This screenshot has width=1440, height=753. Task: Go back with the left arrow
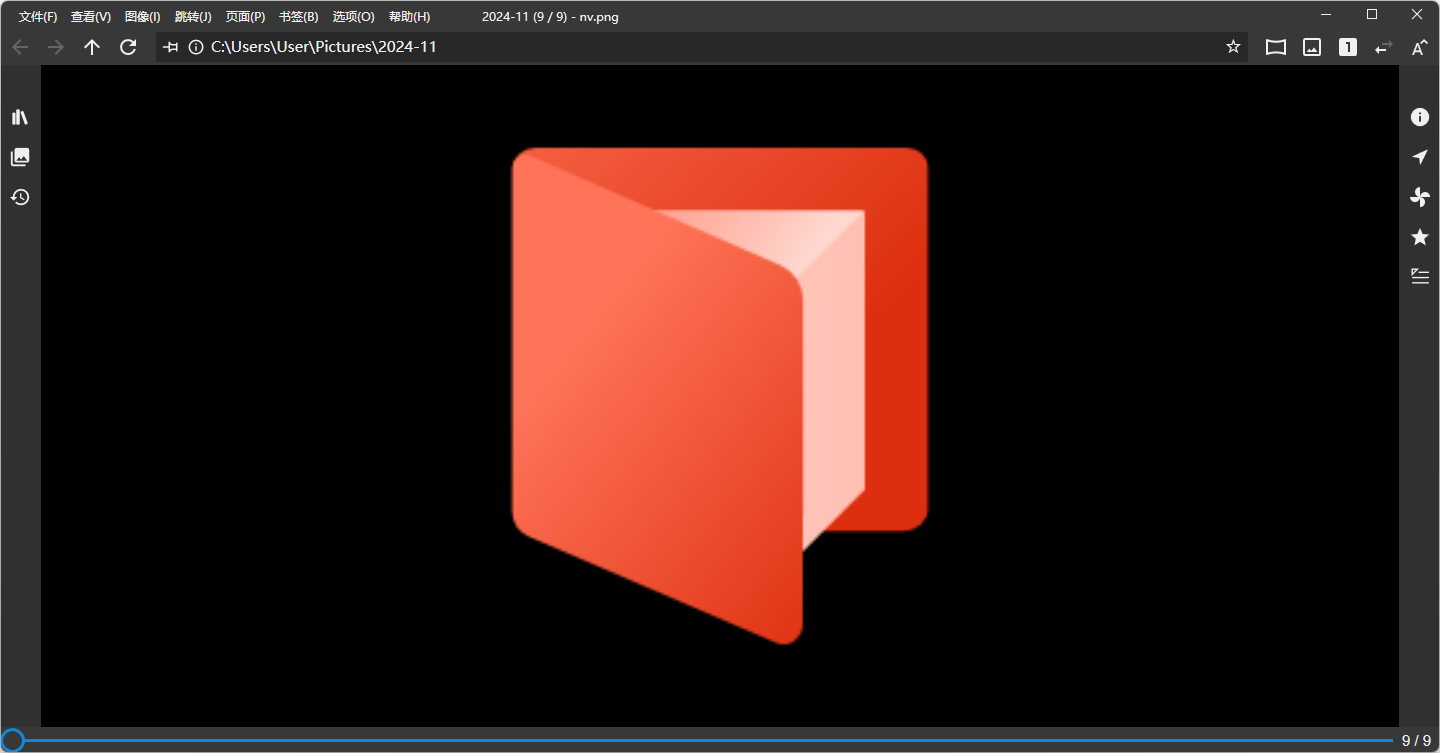point(20,47)
